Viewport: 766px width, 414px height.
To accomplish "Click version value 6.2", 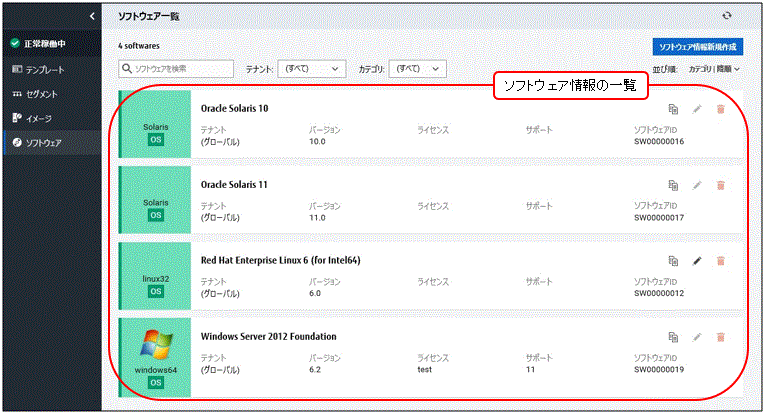I will [x=315, y=370].
